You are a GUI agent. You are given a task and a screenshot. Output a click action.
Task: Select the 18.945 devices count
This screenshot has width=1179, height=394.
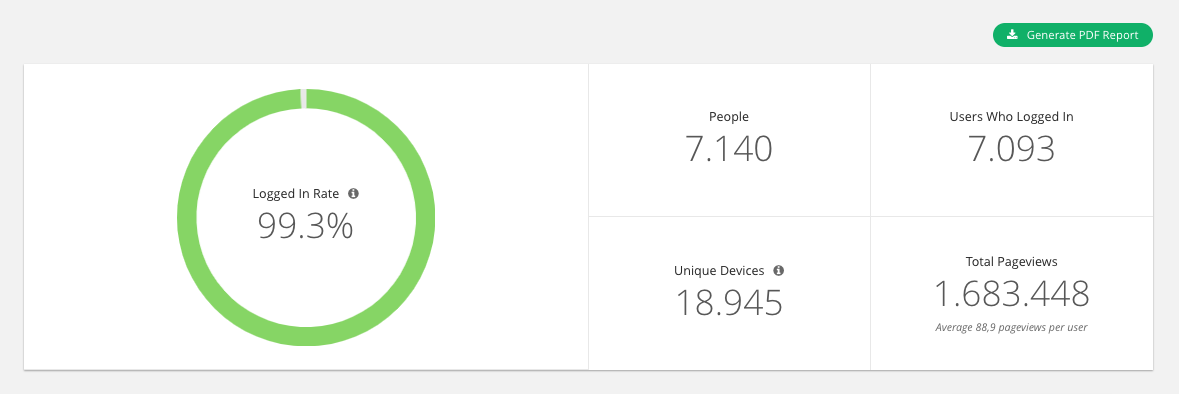pos(729,302)
